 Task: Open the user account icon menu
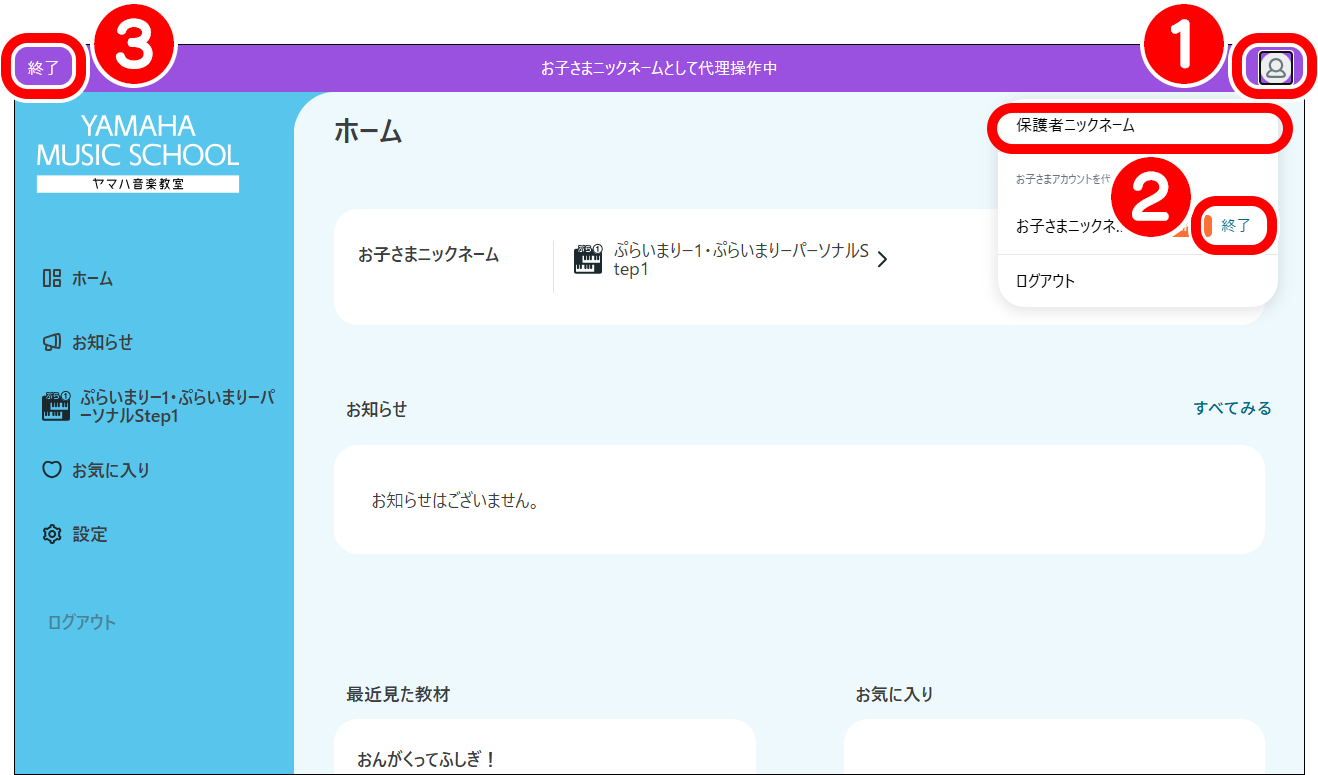1276,68
